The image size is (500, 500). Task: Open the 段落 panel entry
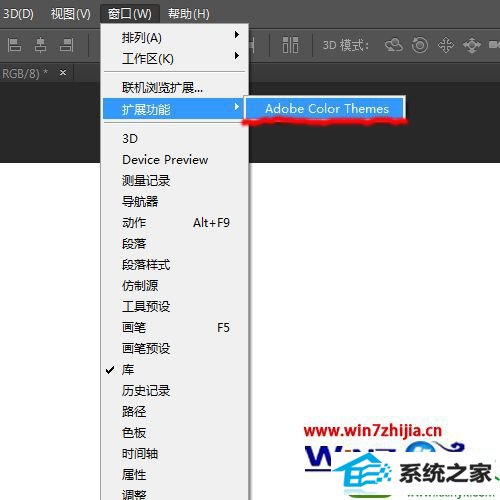[174, 244]
